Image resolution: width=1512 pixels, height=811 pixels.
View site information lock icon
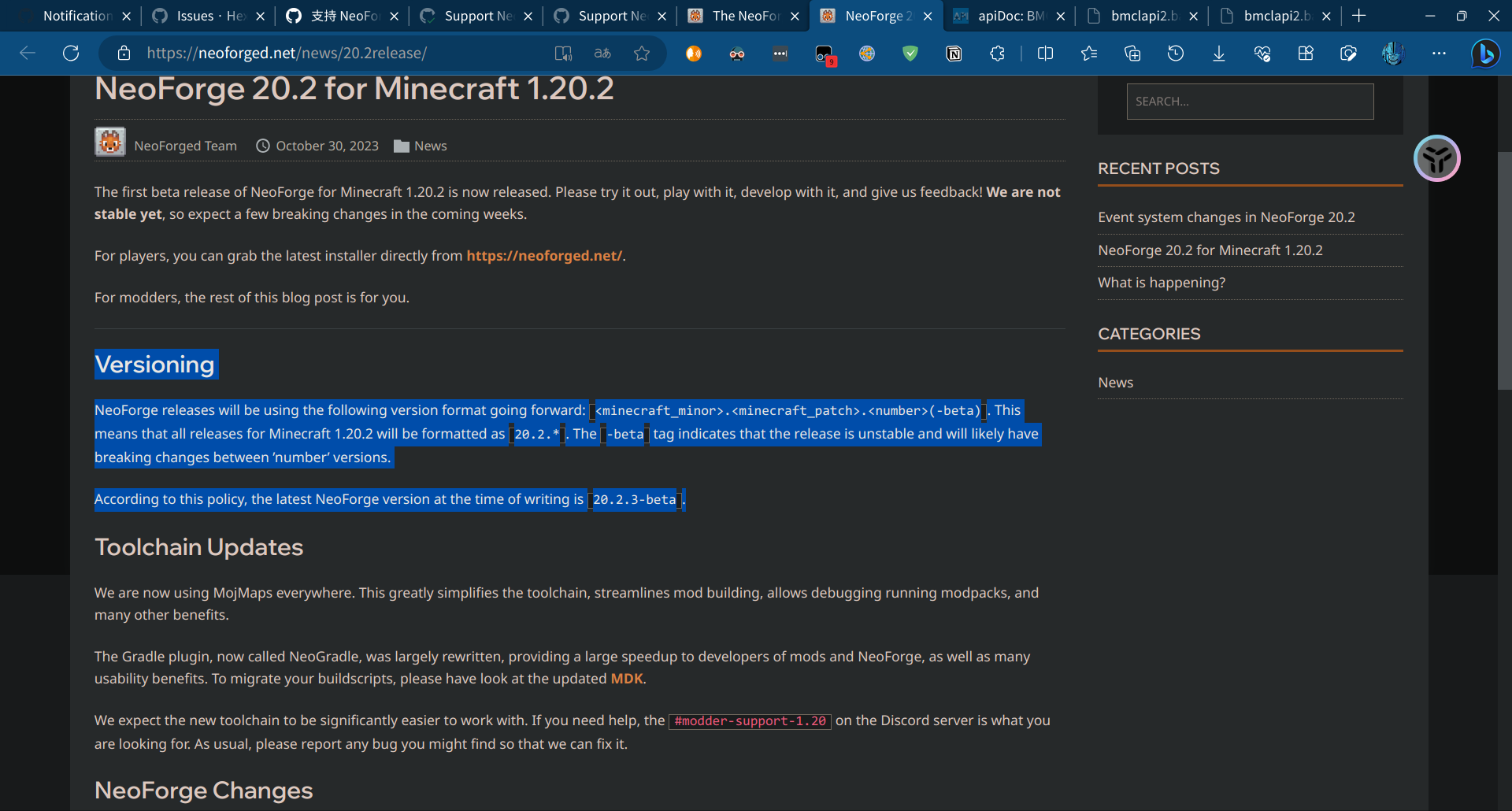(x=124, y=53)
